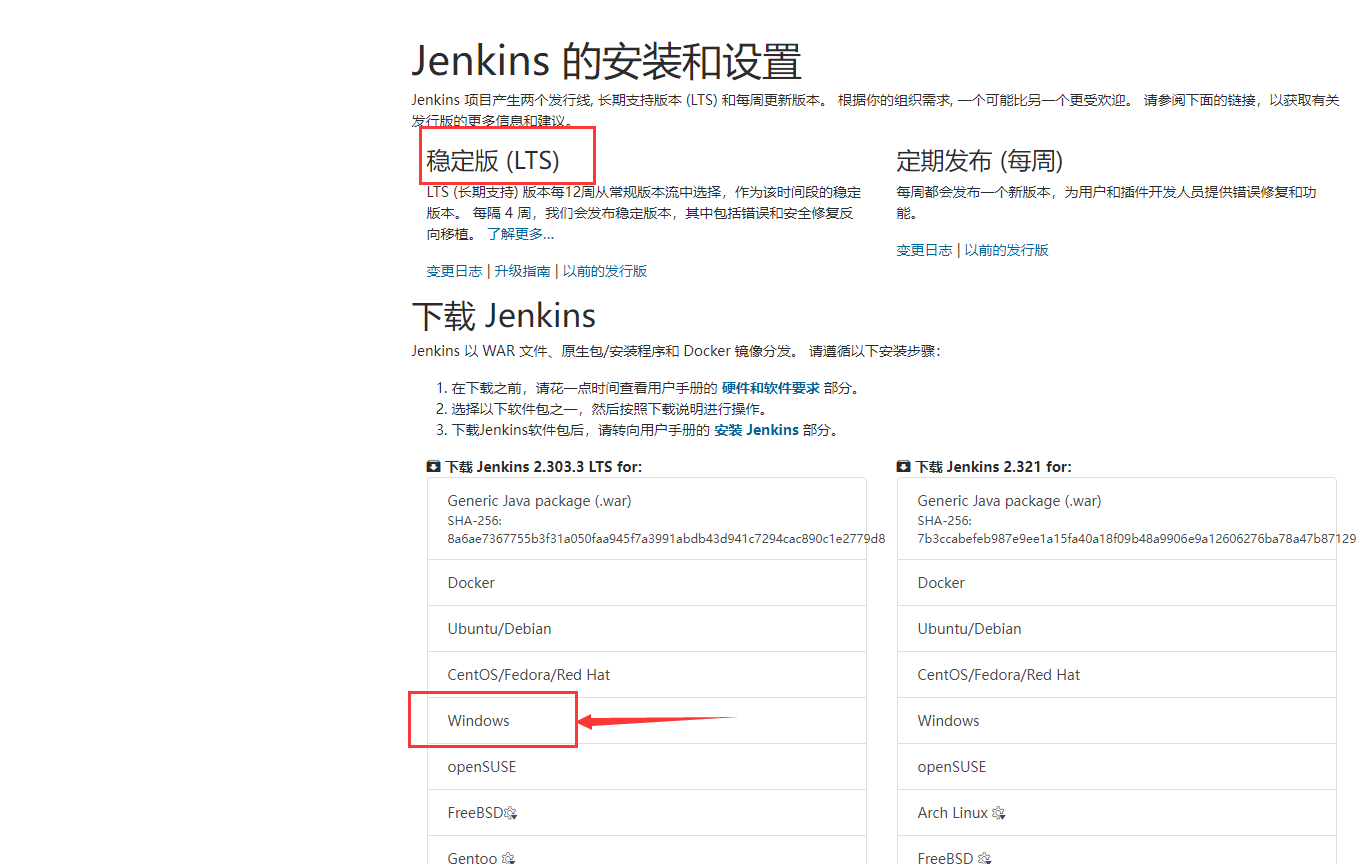Open the 升级指南 link
The height and width of the screenshot is (864, 1359).
521,270
